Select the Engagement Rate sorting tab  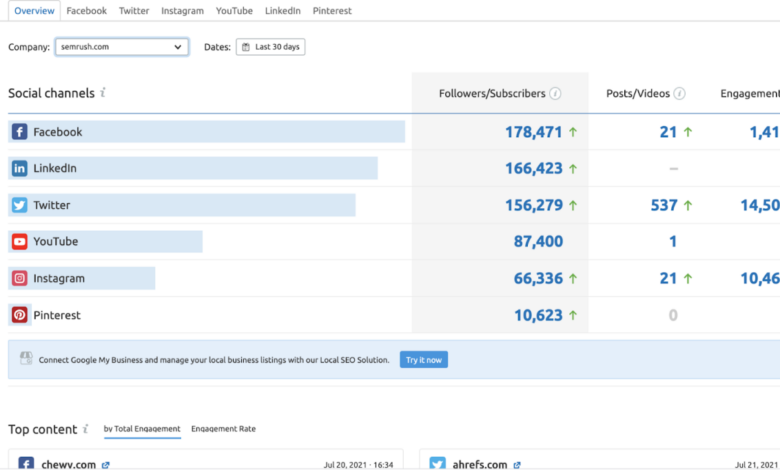223,429
